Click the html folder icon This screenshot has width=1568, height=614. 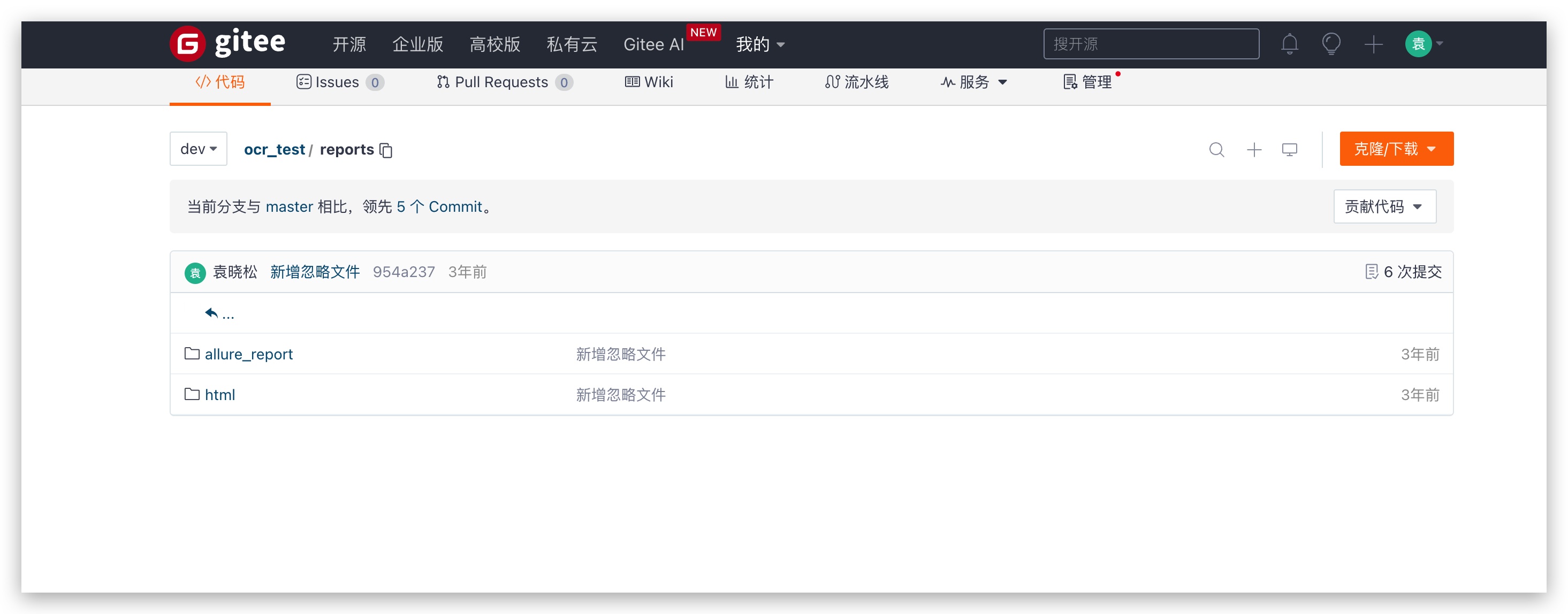pos(192,394)
